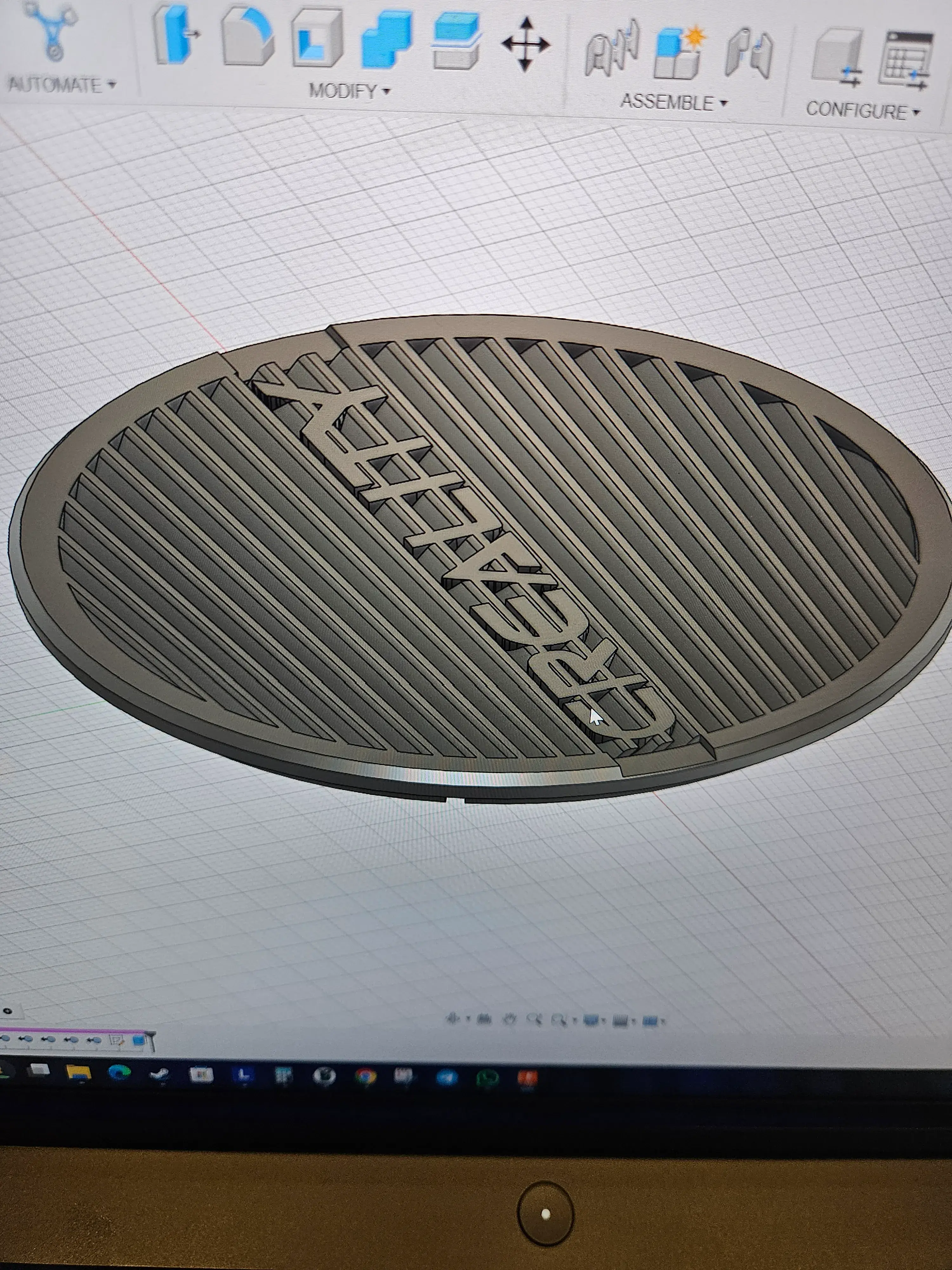Screen dimensions: 952x1270
Task: Click the Orbit navigation tool
Action: 453,1019
